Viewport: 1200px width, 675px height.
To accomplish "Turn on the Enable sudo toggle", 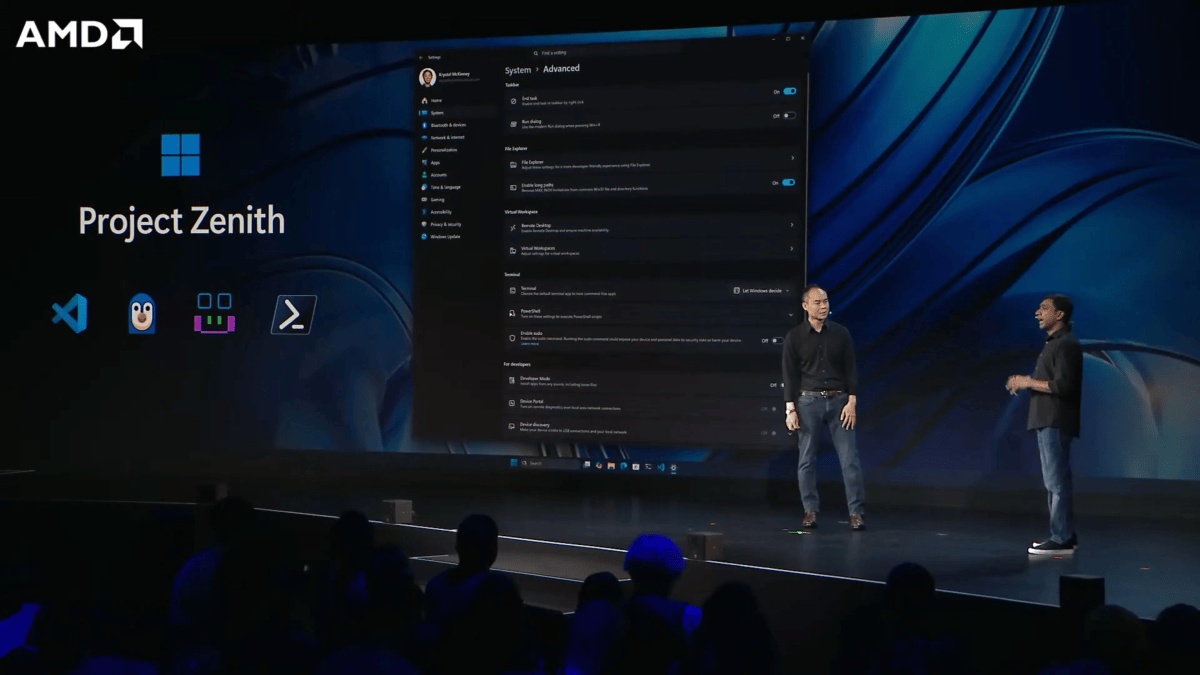I will 777,340.
